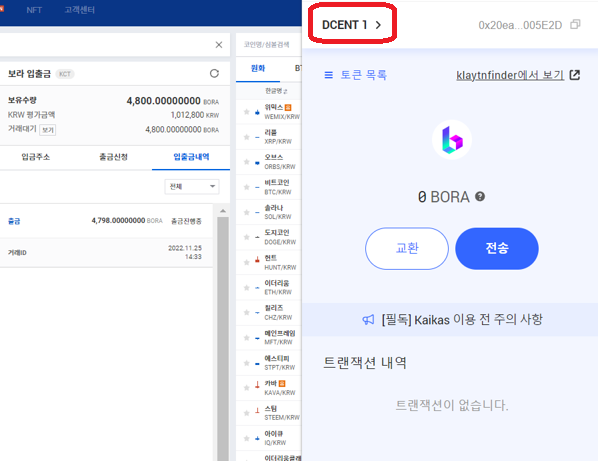Select the 원화 market tab
Image resolution: width=598 pixels, height=461 pixels.
(x=258, y=69)
